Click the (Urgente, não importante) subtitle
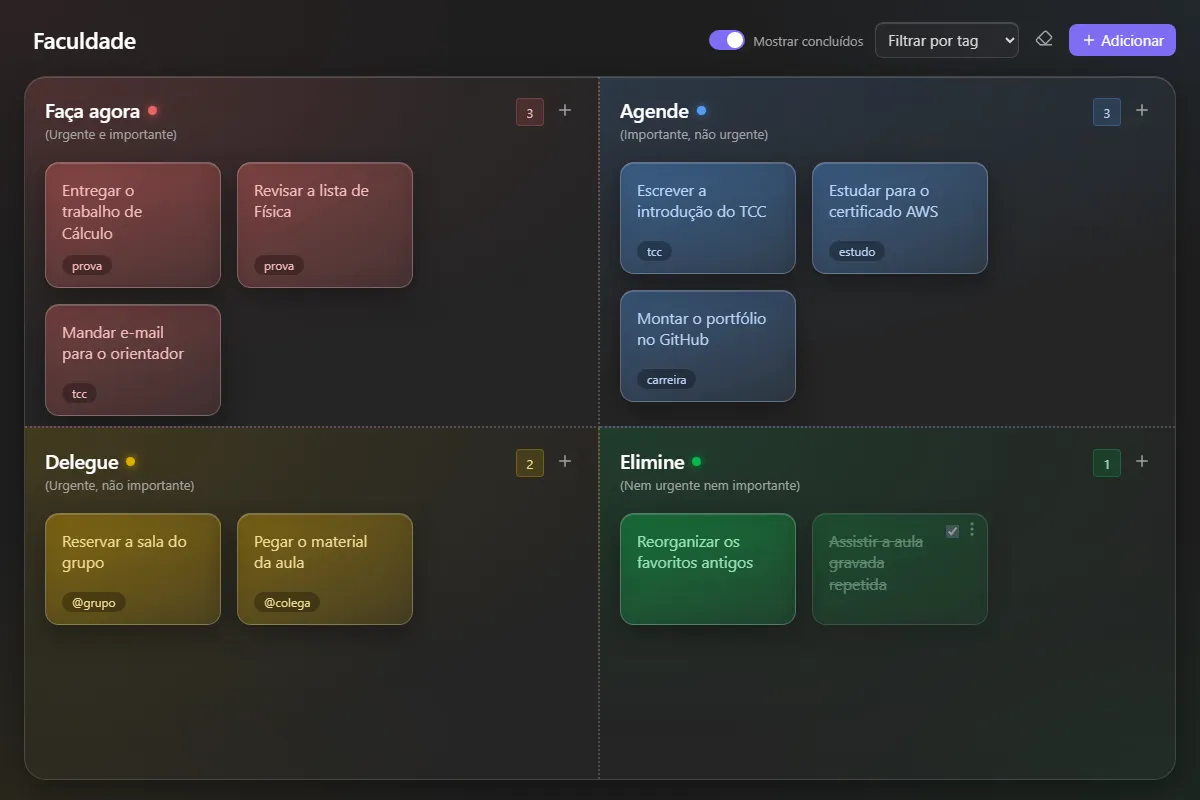The height and width of the screenshot is (800, 1200). pos(119,485)
